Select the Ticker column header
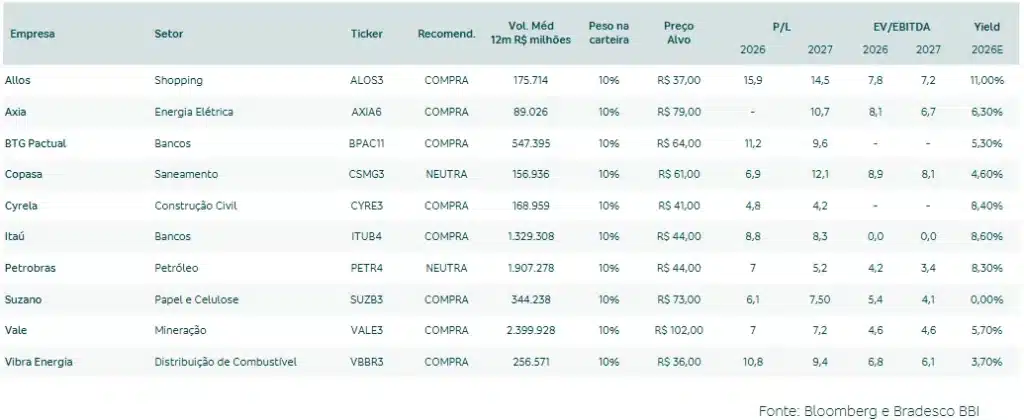Image resolution: width=1024 pixels, height=420 pixels. tap(367, 33)
